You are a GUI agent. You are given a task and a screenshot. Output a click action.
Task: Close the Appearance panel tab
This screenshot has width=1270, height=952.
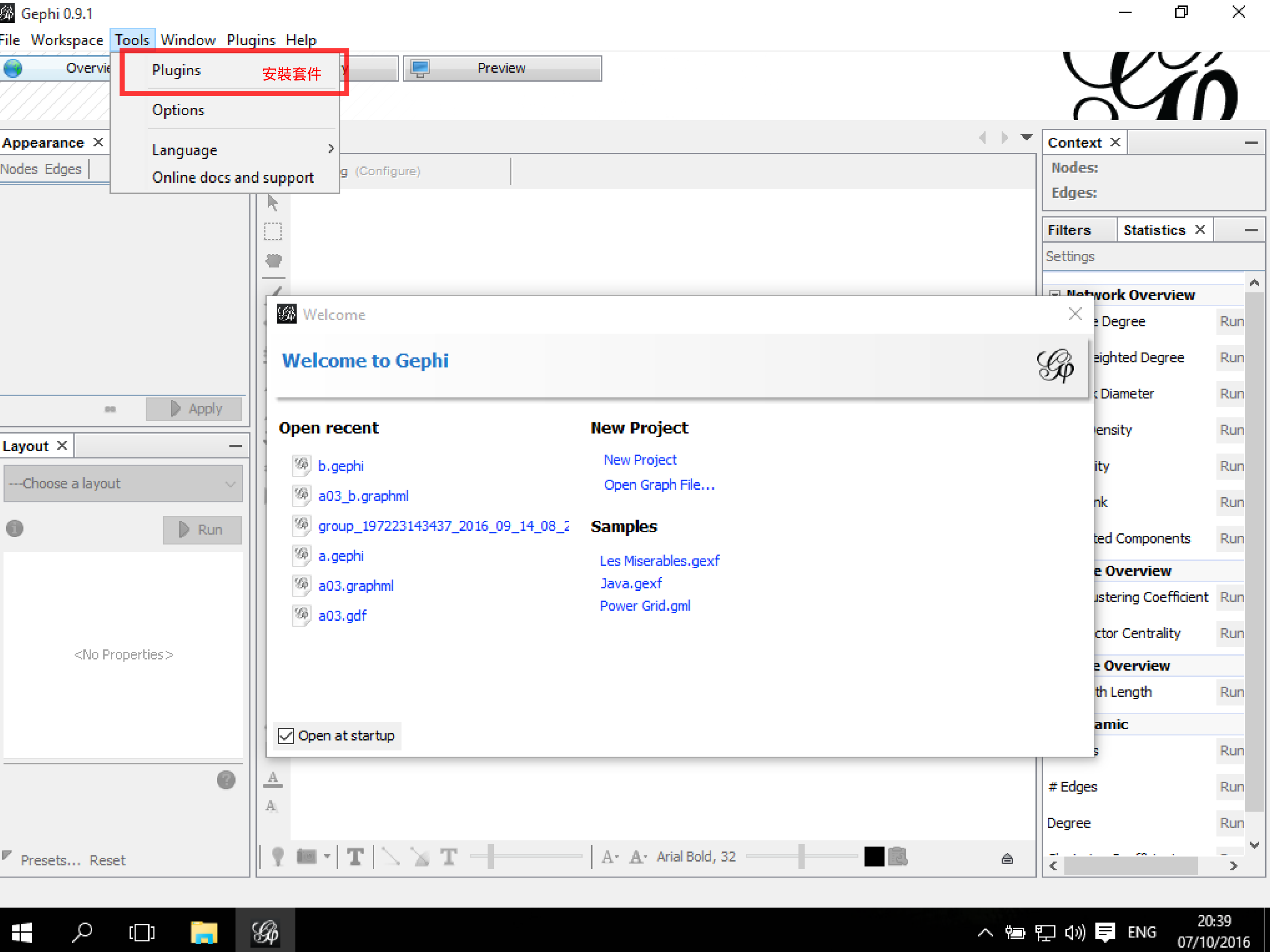(x=99, y=142)
